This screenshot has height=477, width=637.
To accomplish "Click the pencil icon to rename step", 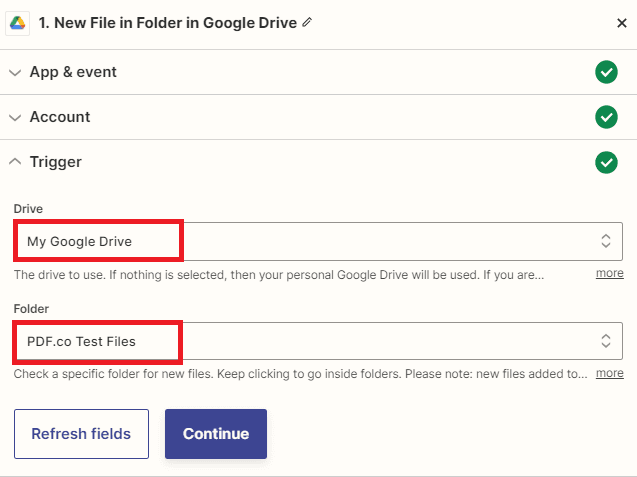I will (307, 22).
